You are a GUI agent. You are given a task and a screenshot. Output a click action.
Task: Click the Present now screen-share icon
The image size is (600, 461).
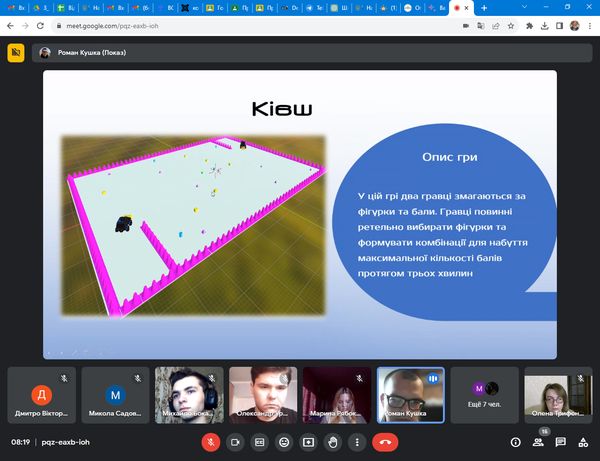coord(308,441)
